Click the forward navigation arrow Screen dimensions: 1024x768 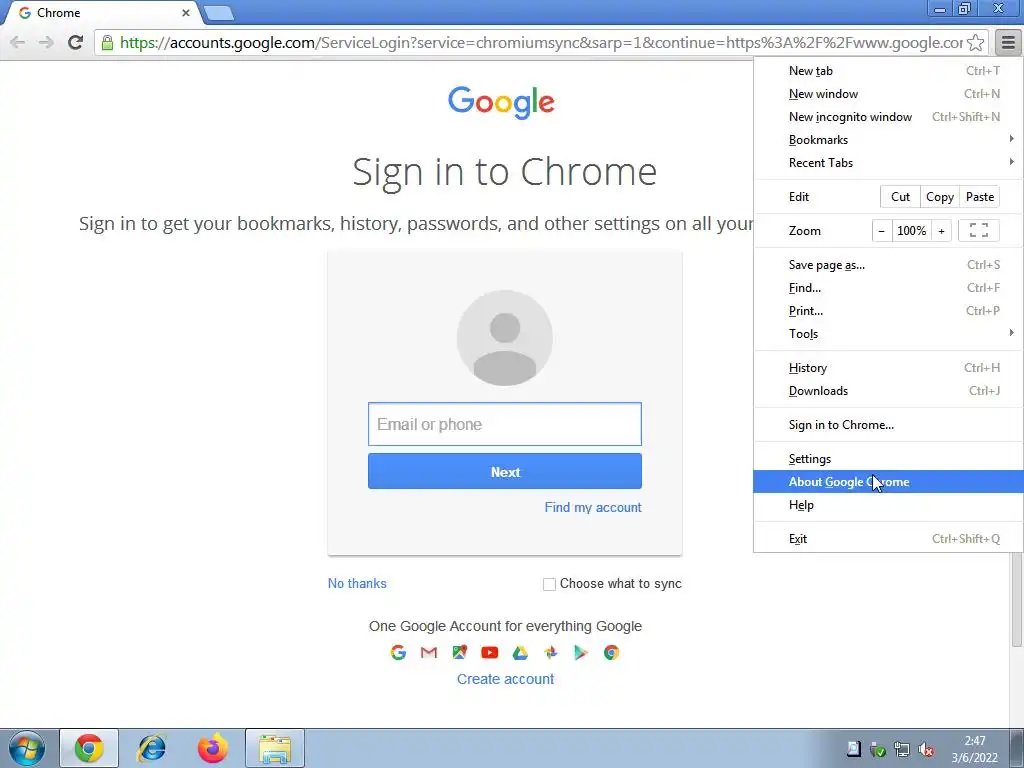[46, 42]
